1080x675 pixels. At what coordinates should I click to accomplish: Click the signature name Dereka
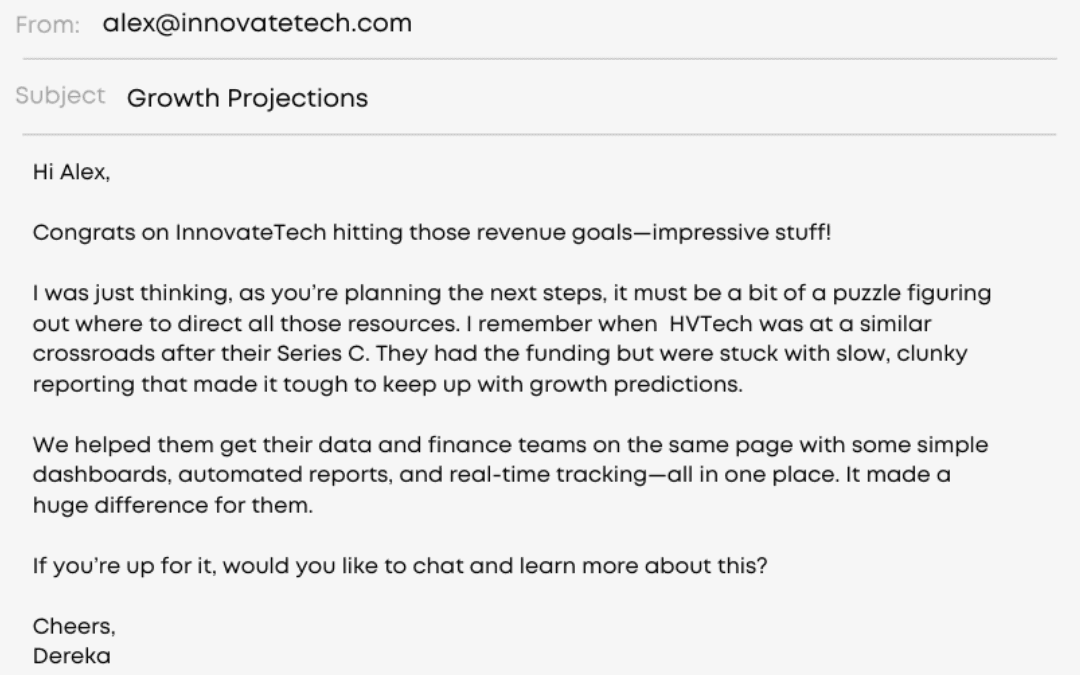[x=72, y=656]
